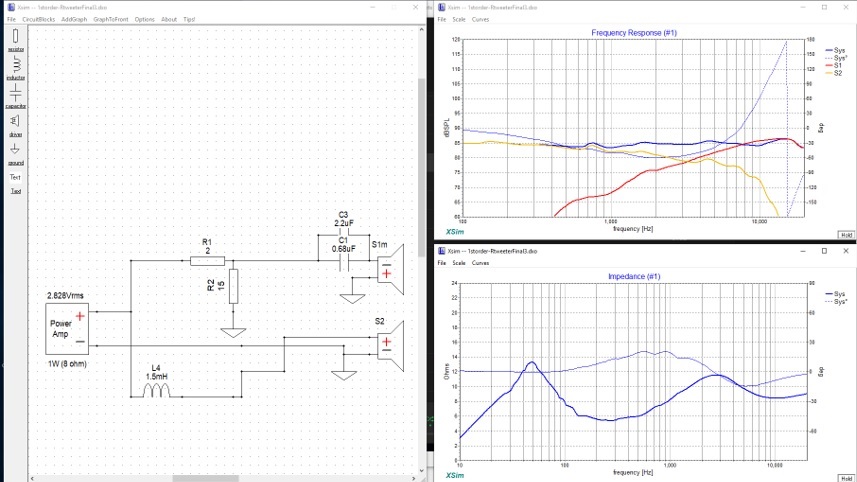This screenshot has height=482, width=857.
Task: Click Sys legend entry in Frequency Response
Action: pos(836,50)
